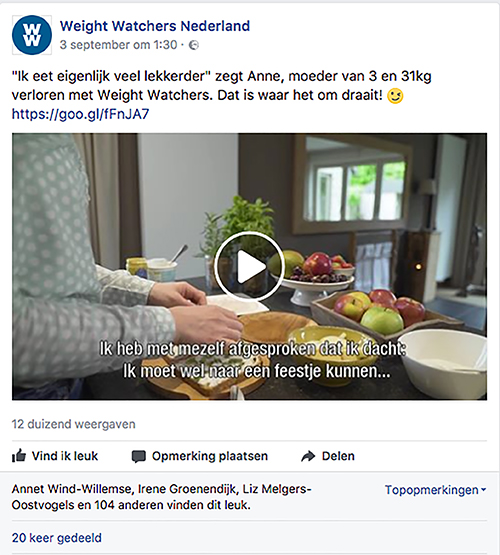Click the post timestamp 3 september om 1:30

[x=118, y=45]
